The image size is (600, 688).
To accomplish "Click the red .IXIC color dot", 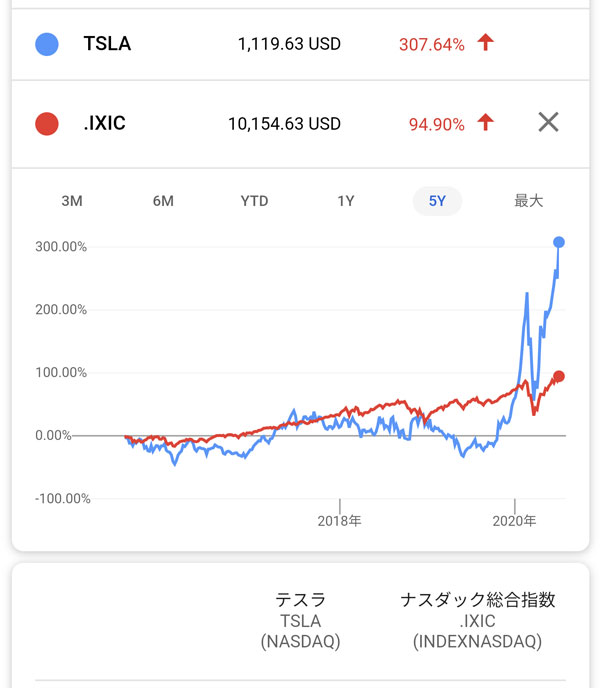I will pyautogui.click(x=46, y=124).
